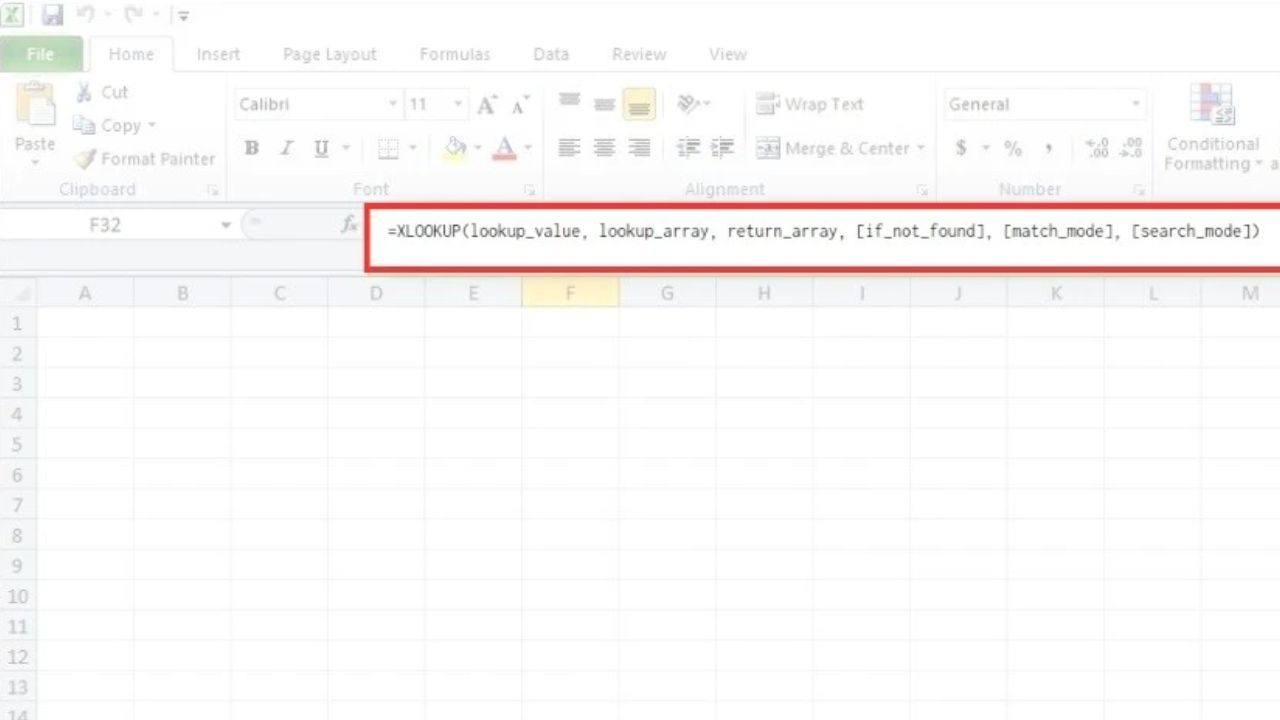Open the Page Layout tab

329,54
